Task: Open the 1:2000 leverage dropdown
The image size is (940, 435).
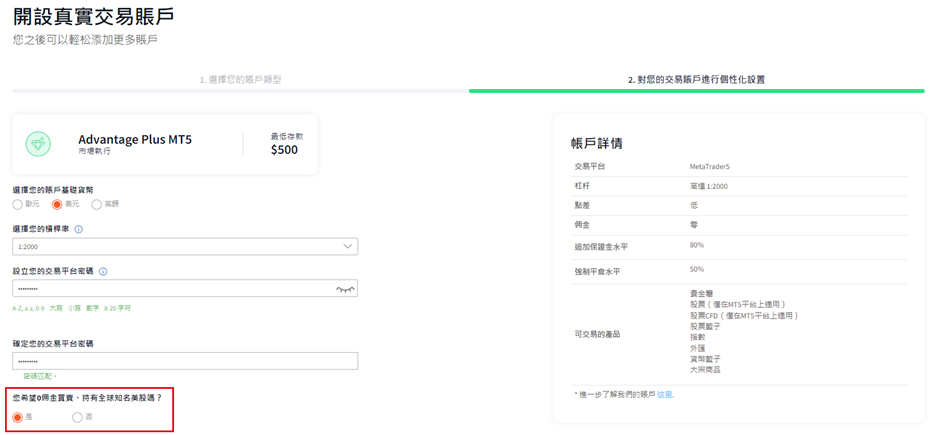Action: 185,246
